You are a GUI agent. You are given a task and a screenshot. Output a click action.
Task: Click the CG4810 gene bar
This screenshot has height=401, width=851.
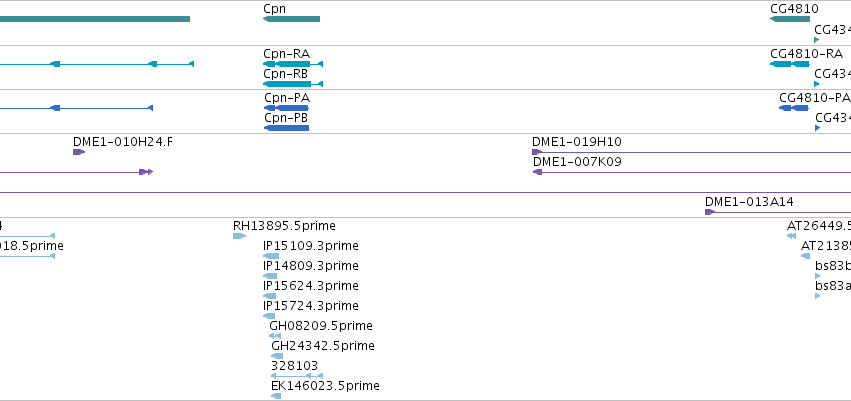pos(790,19)
